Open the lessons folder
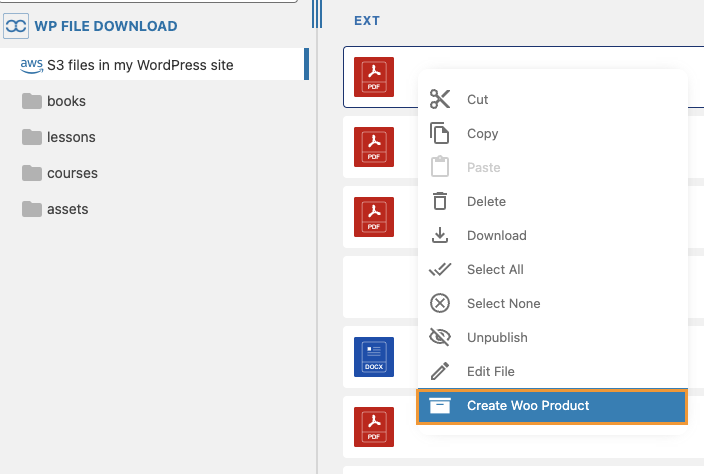This screenshot has width=704, height=474. pyautogui.click(x=70, y=137)
